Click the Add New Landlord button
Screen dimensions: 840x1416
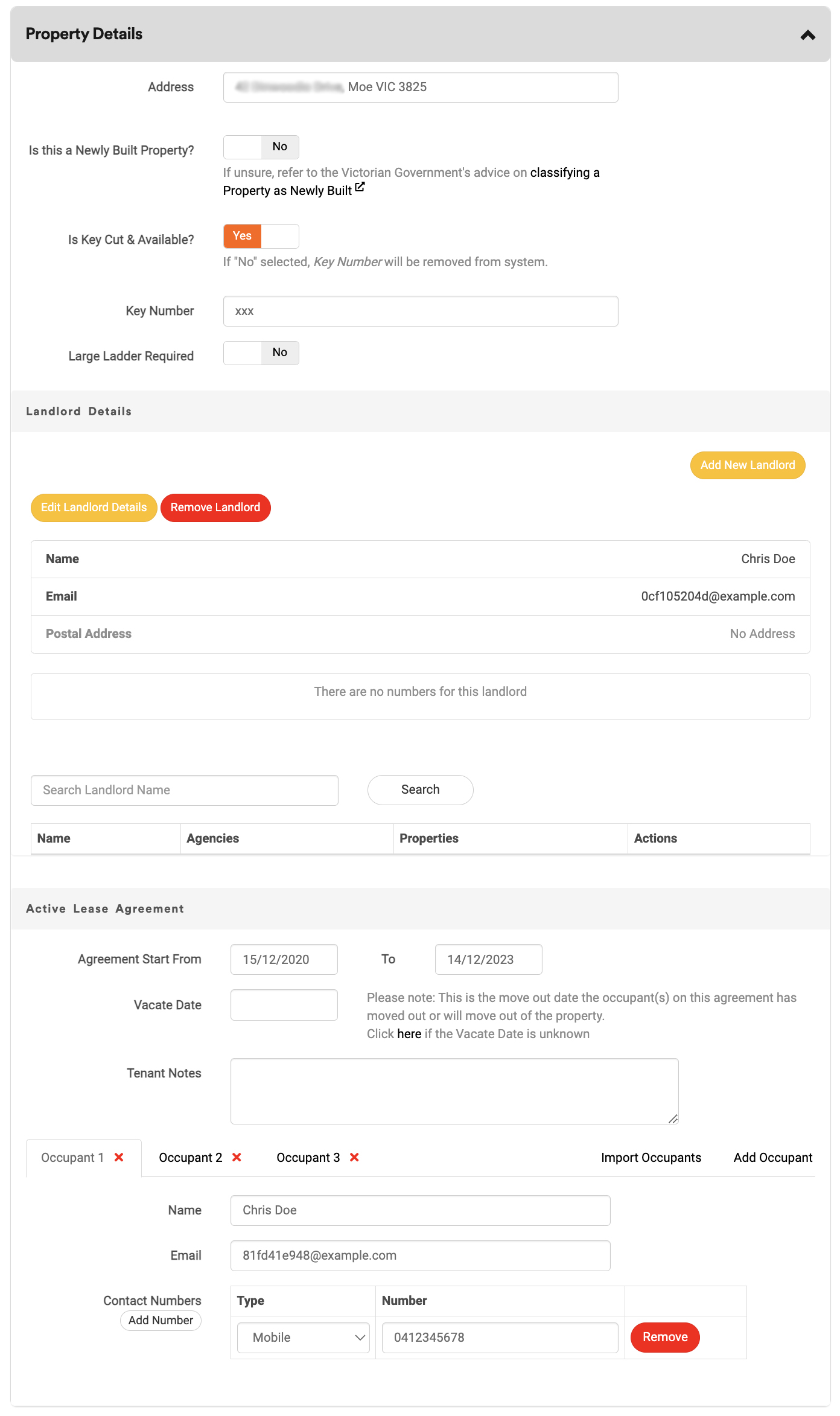click(x=747, y=465)
